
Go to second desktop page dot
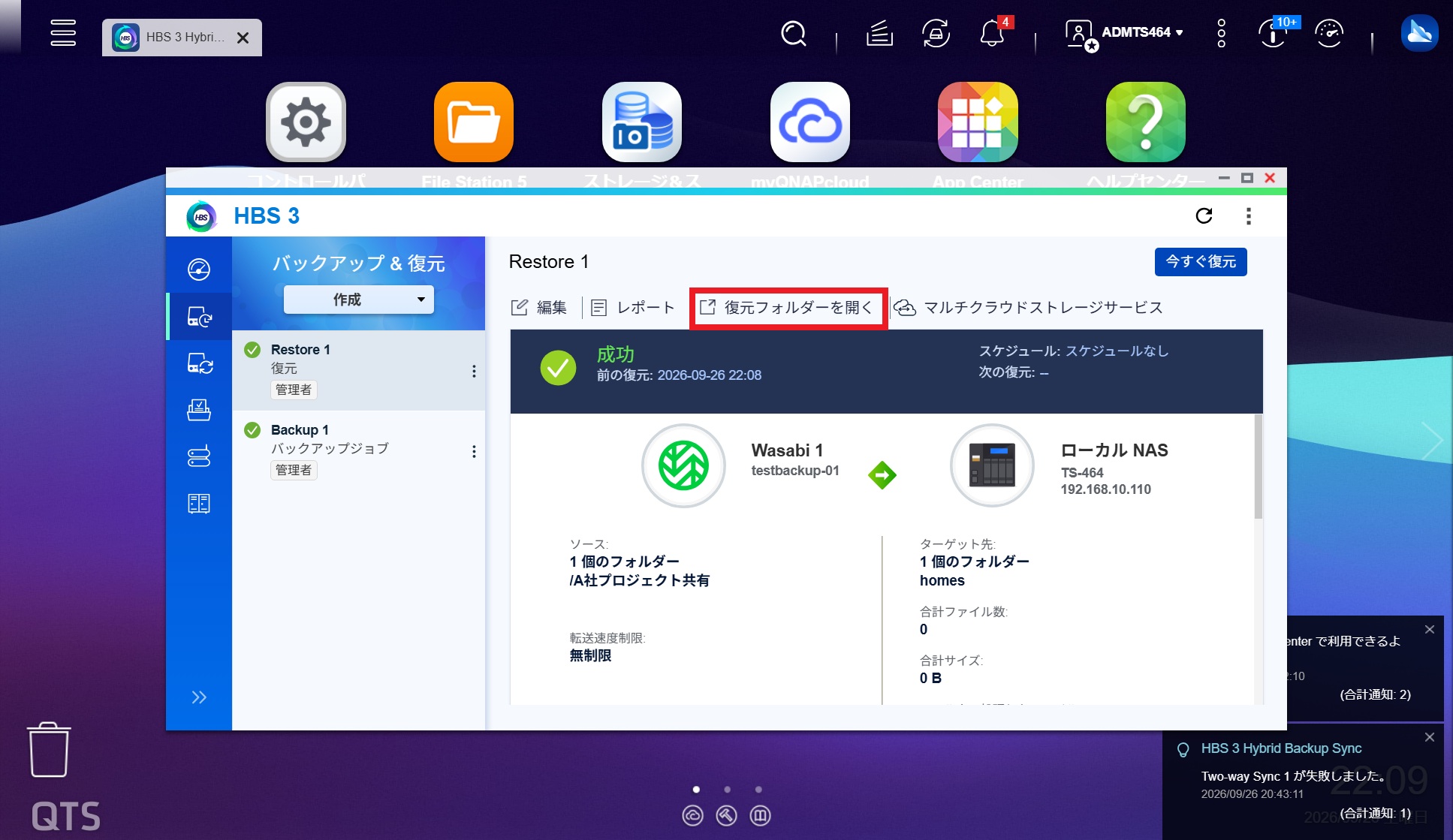[x=727, y=789]
